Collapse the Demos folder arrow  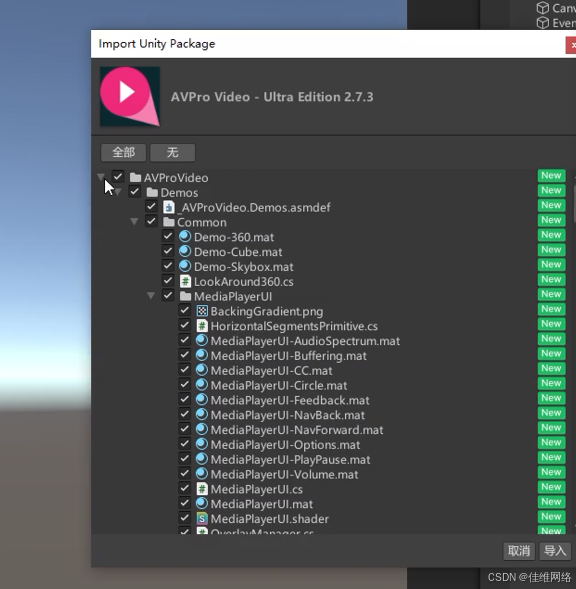(118, 192)
